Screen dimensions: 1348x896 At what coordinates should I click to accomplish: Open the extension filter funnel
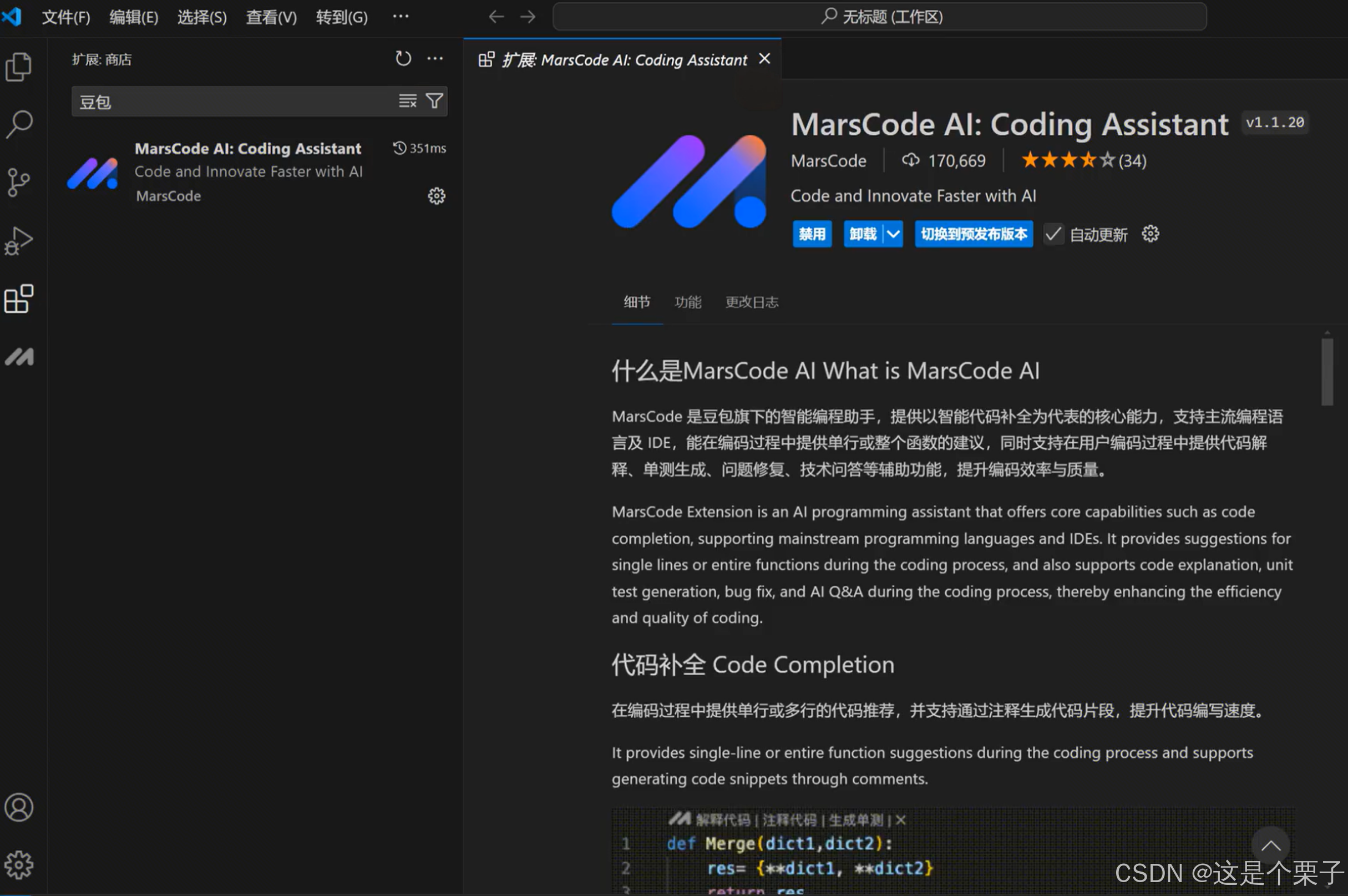435,102
